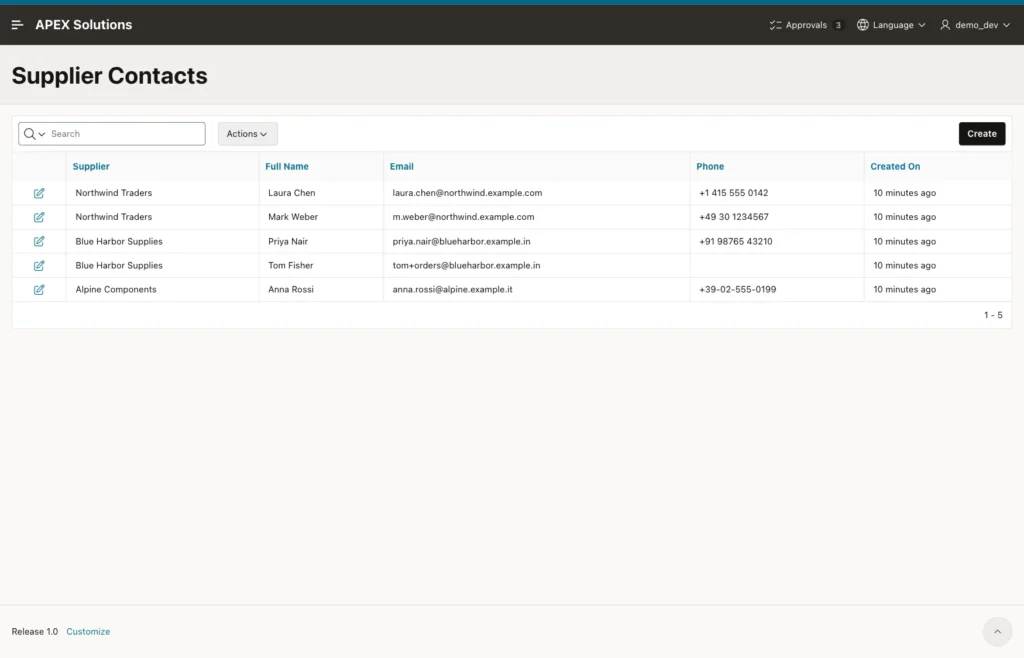Click phone number +91 98765 43210
Screen dimensions: 1024x658
[x=735, y=242]
